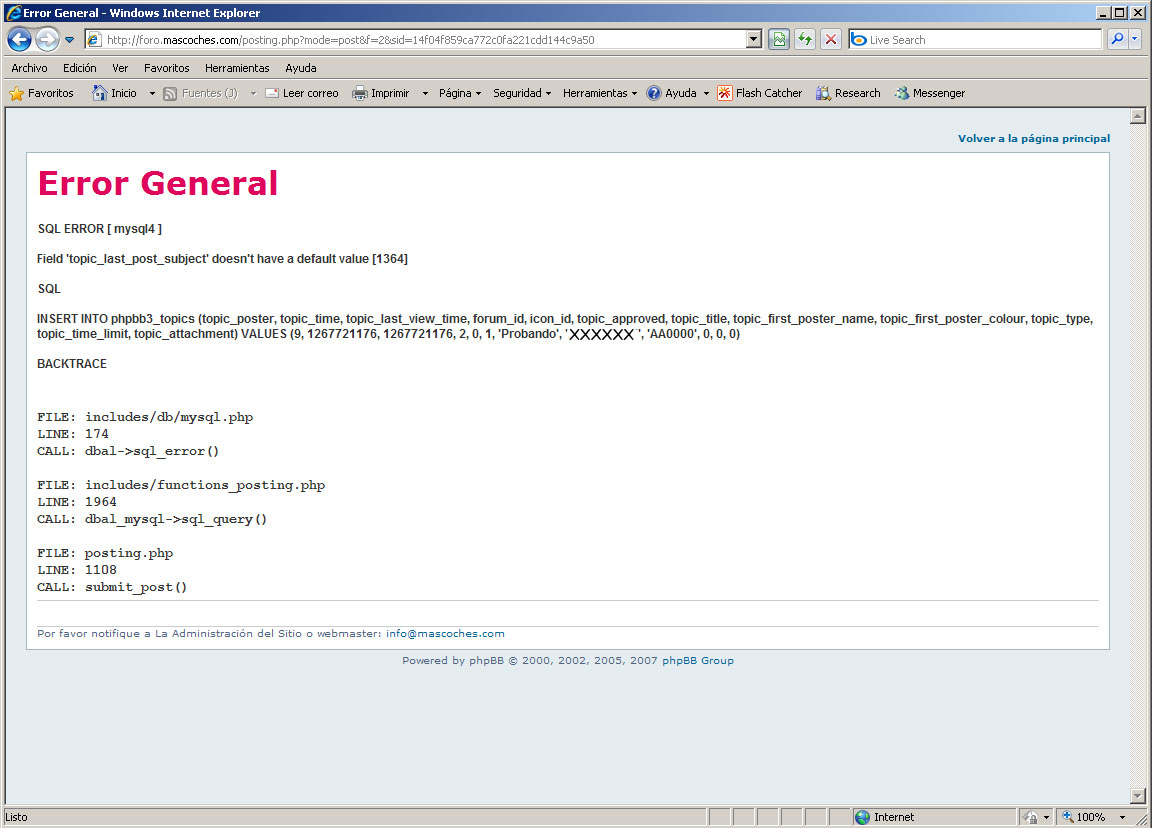Click the 'CALL: submit_post()' line

[112, 587]
